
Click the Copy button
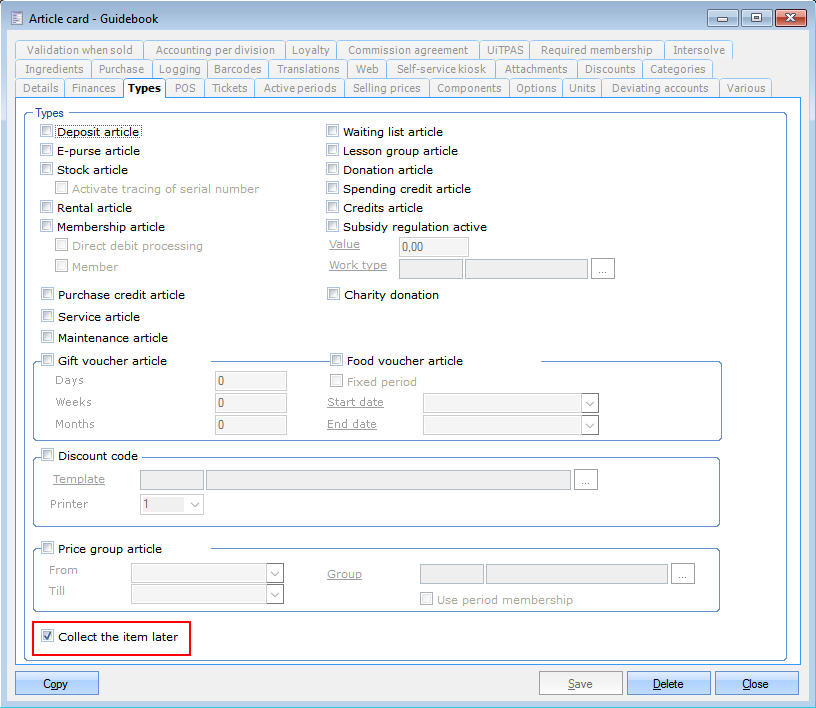[56, 684]
